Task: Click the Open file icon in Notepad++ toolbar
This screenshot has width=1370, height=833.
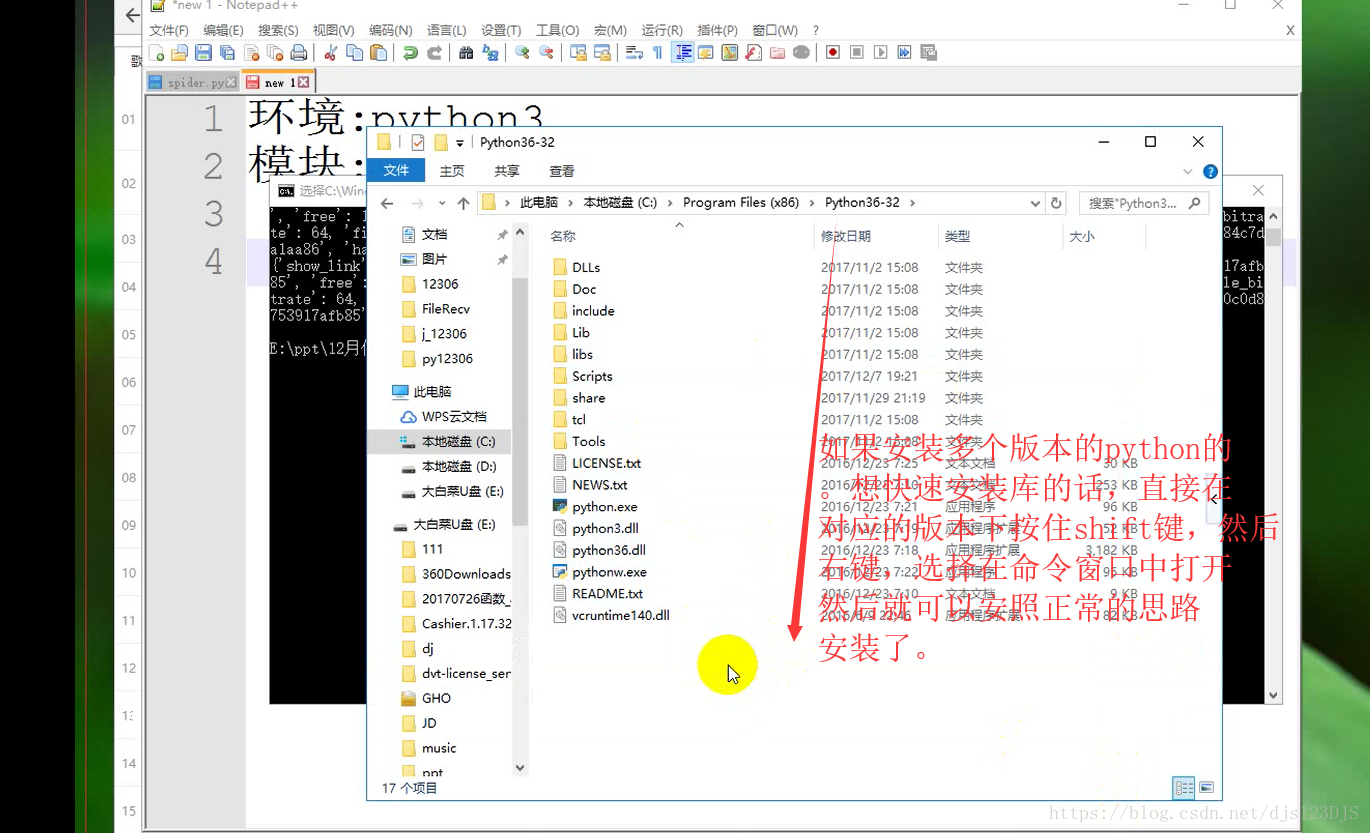Action: click(180, 53)
